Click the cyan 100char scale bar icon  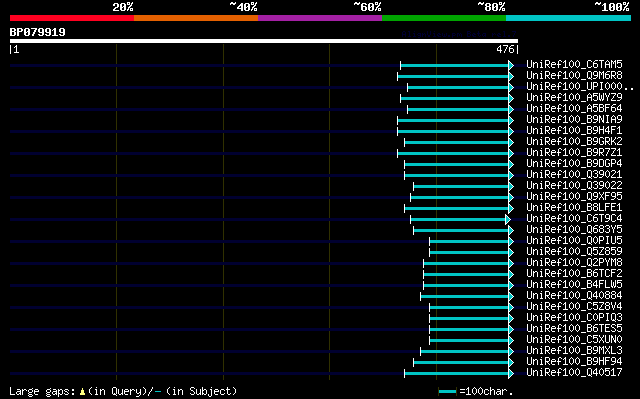click(x=447, y=392)
